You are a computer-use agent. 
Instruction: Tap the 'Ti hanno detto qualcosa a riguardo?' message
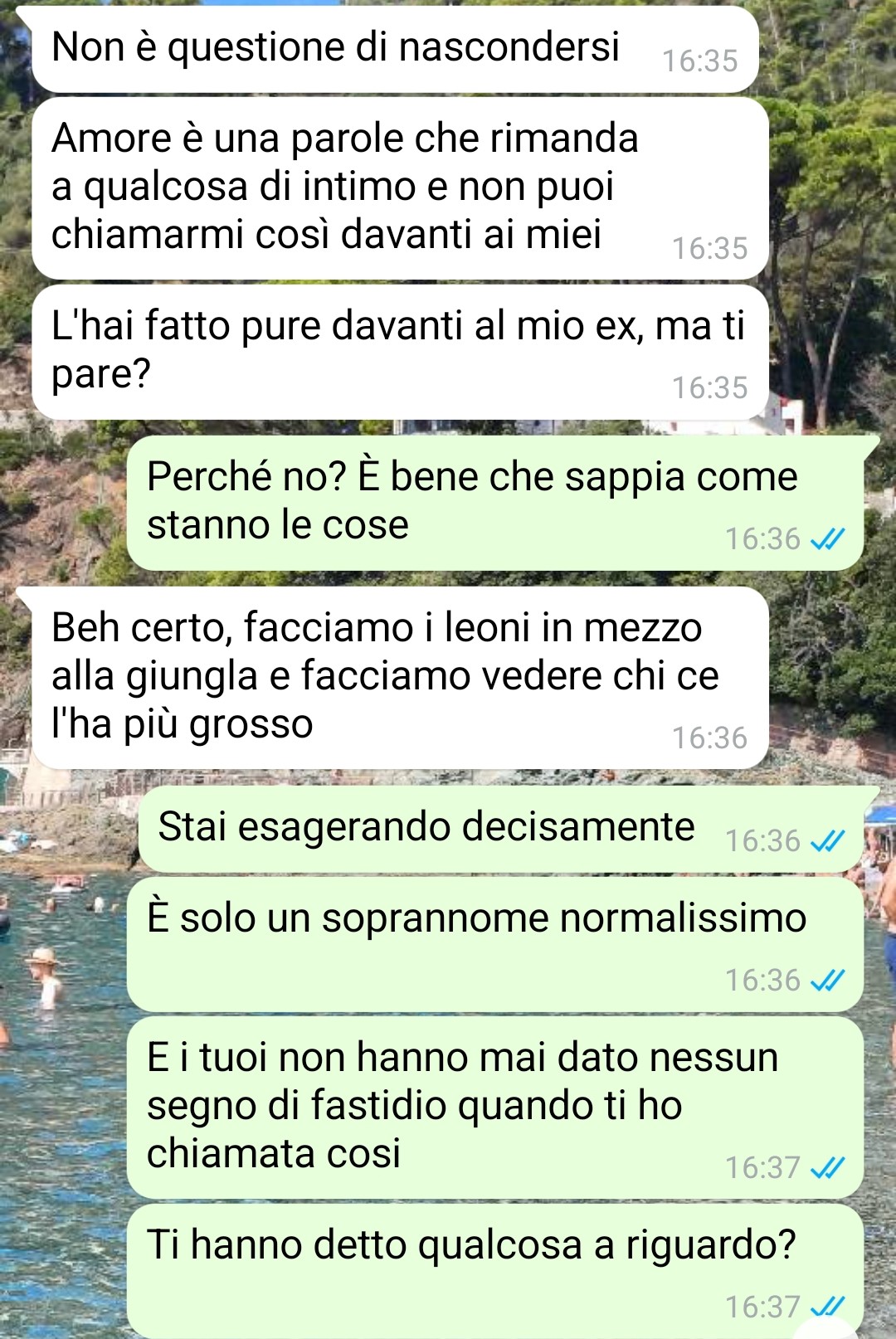coord(495,1270)
